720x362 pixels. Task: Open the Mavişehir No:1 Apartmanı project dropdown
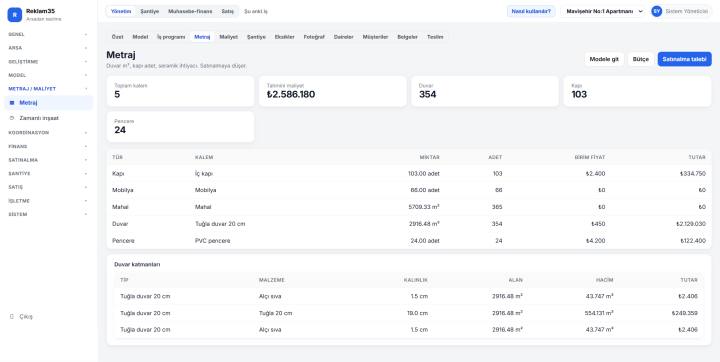pos(604,11)
